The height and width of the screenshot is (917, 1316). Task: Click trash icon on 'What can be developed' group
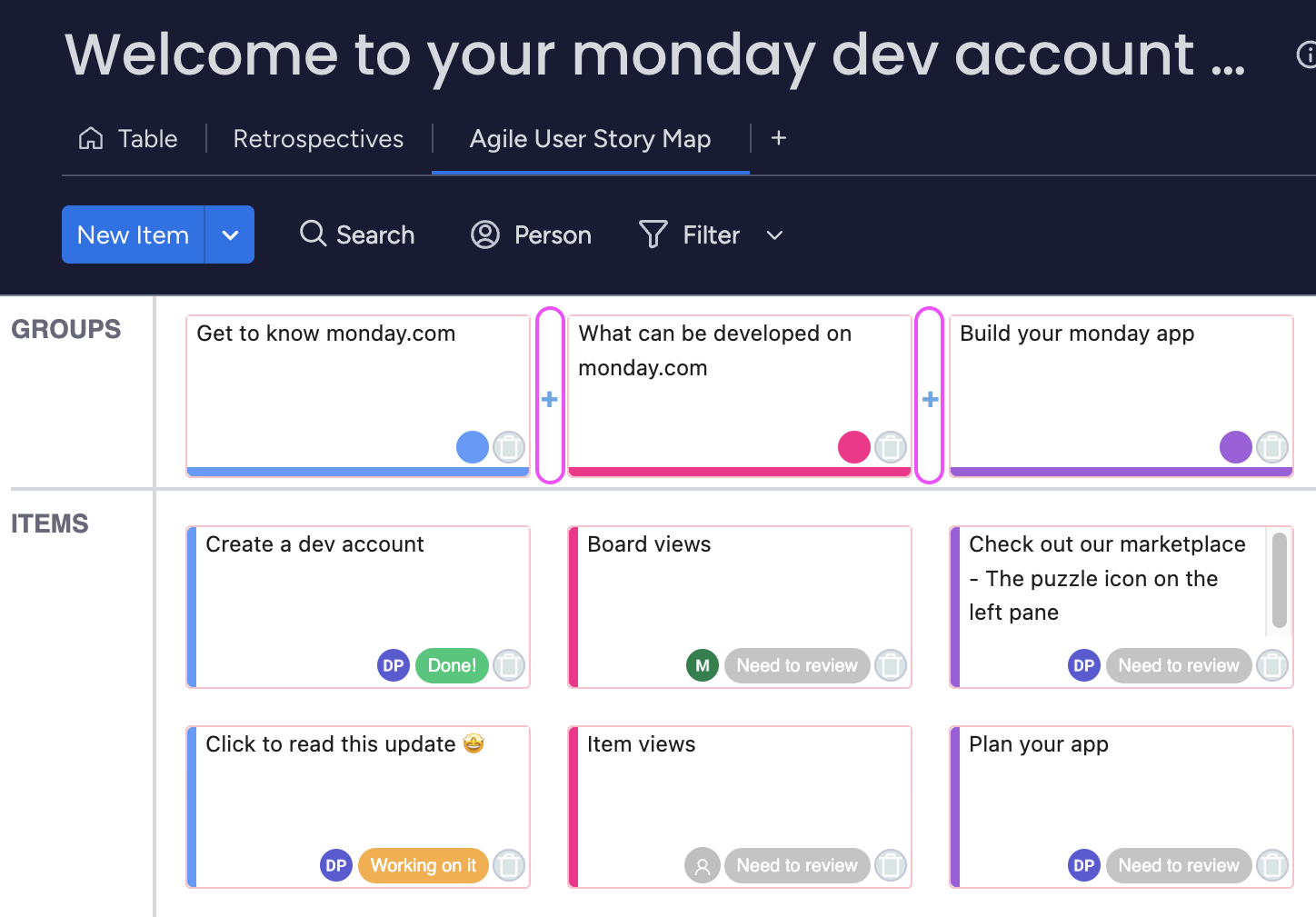891,447
